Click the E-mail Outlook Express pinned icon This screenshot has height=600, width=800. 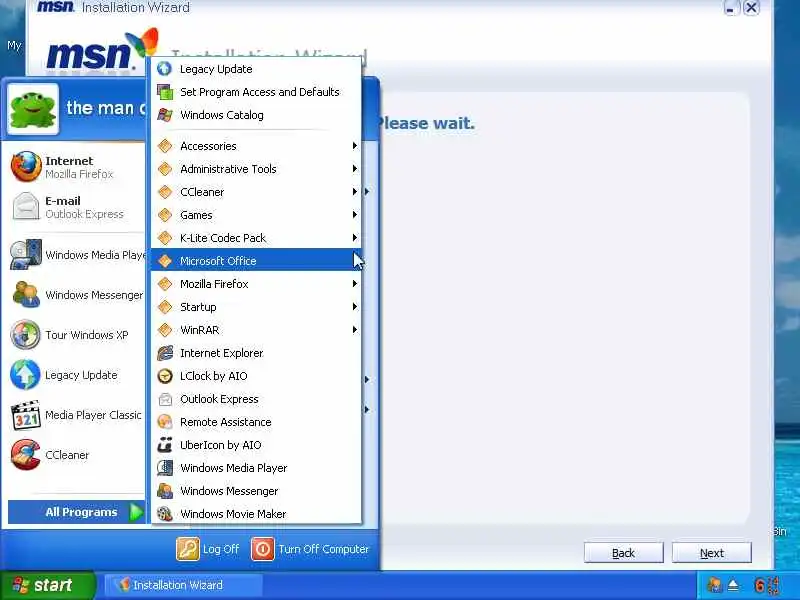(x=26, y=207)
